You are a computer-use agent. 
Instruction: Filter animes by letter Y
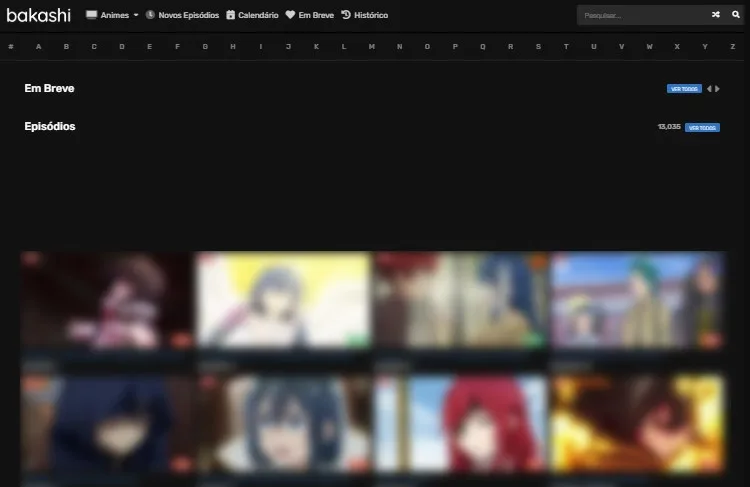pos(704,46)
